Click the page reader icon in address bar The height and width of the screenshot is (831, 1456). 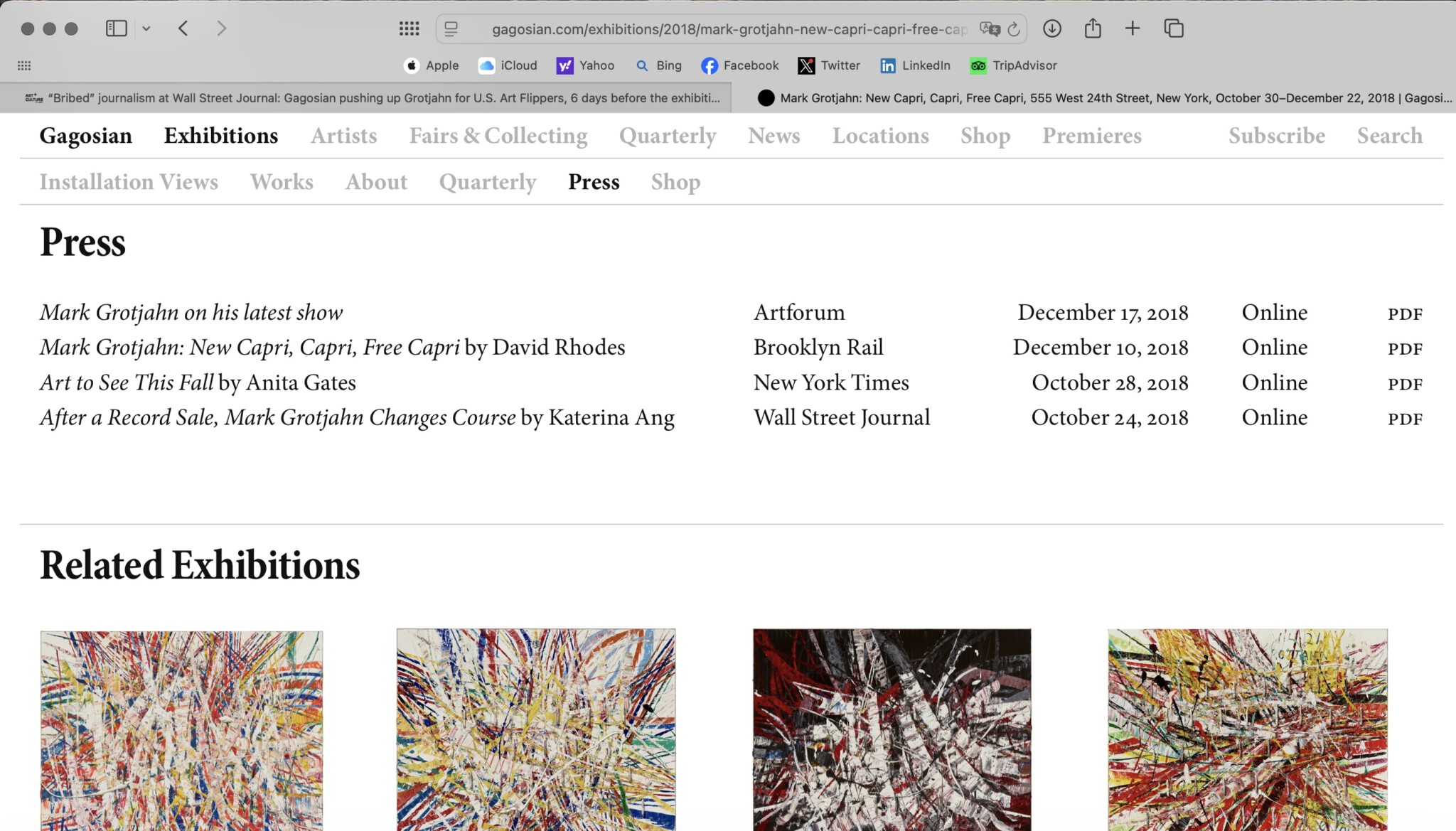[451, 29]
